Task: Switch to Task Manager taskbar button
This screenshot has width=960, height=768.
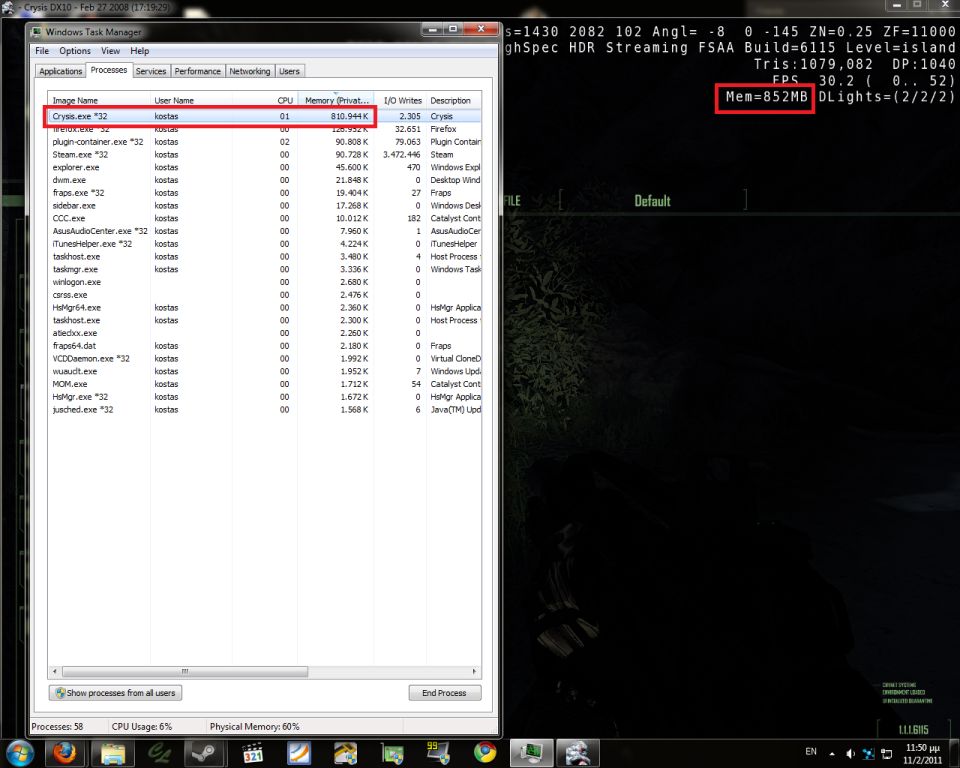Action: point(531,753)
